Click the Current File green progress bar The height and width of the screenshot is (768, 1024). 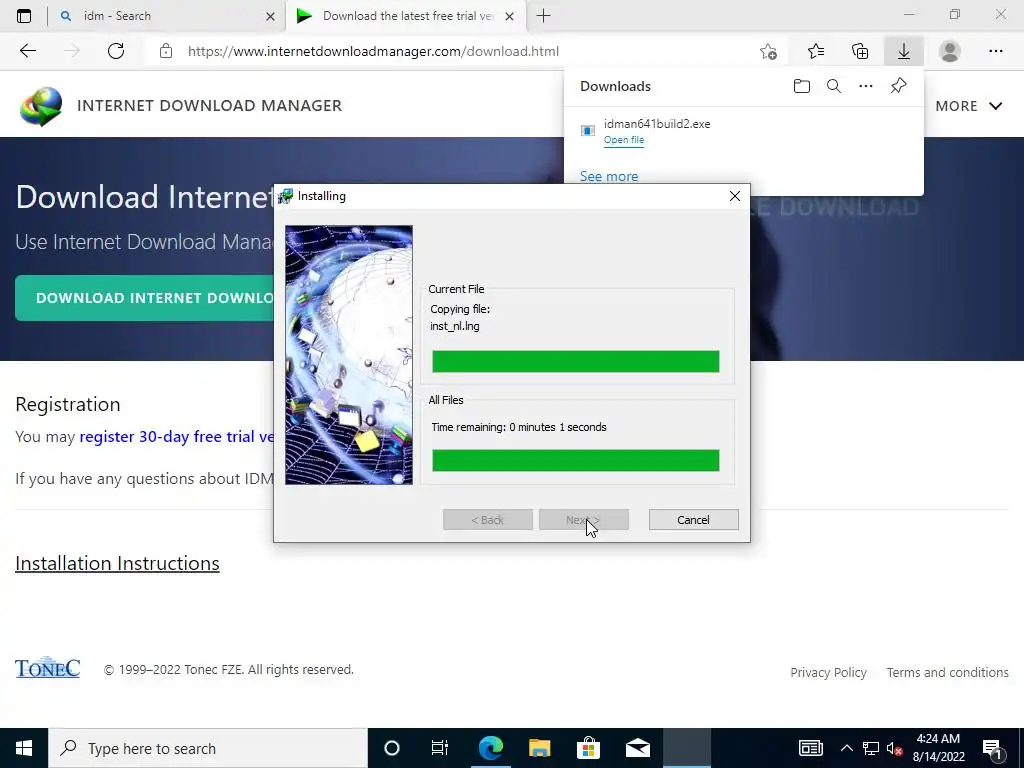click(575, 361)
